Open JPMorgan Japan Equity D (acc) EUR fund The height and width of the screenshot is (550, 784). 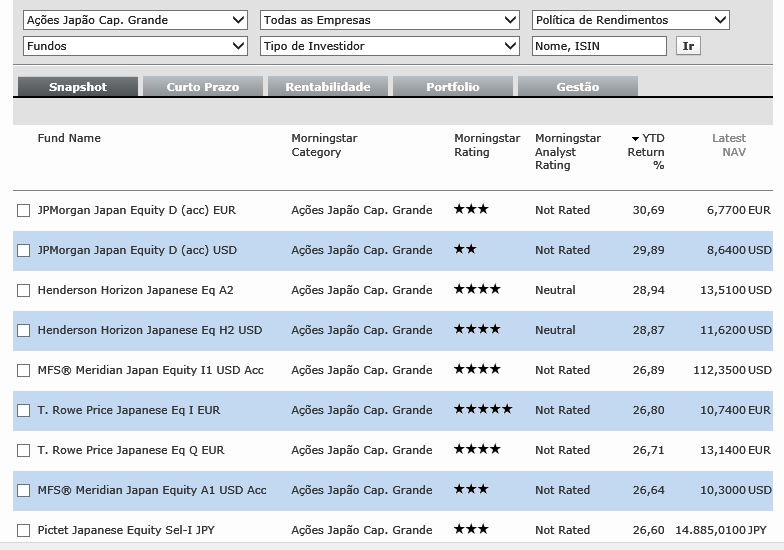click(136, 210)
